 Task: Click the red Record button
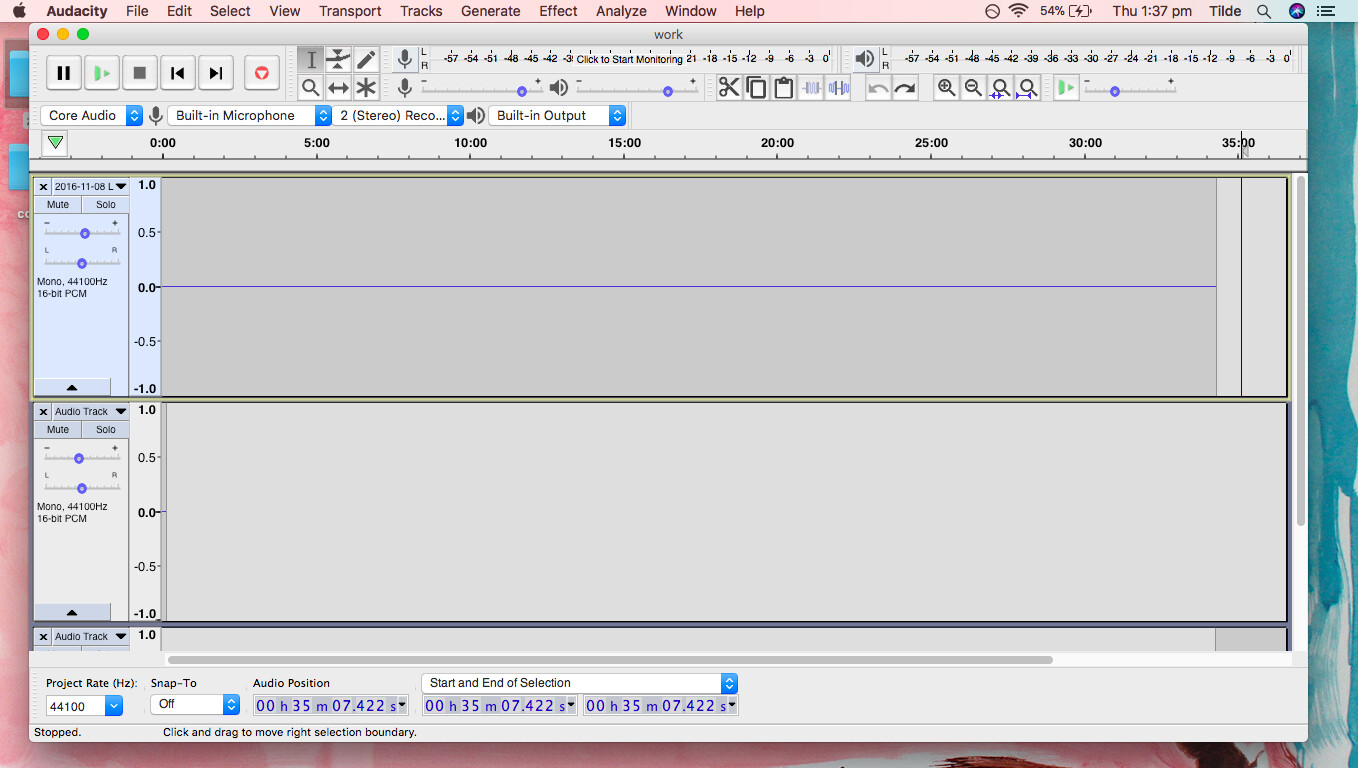click(261, 73)
